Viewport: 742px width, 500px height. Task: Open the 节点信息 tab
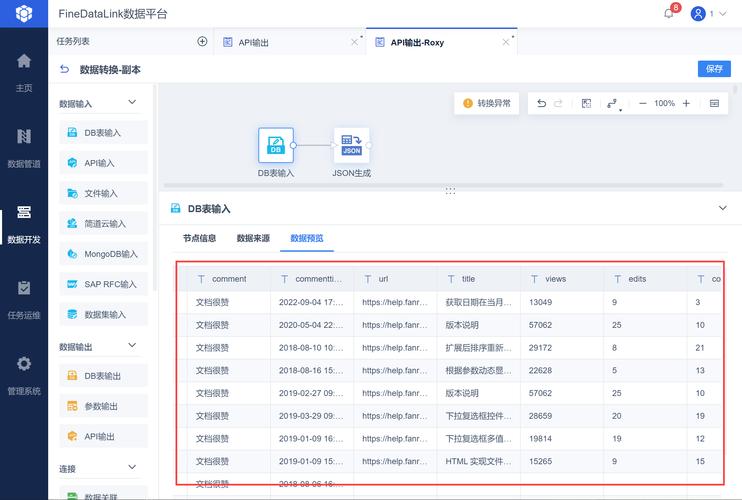click(x=200, y=238)
